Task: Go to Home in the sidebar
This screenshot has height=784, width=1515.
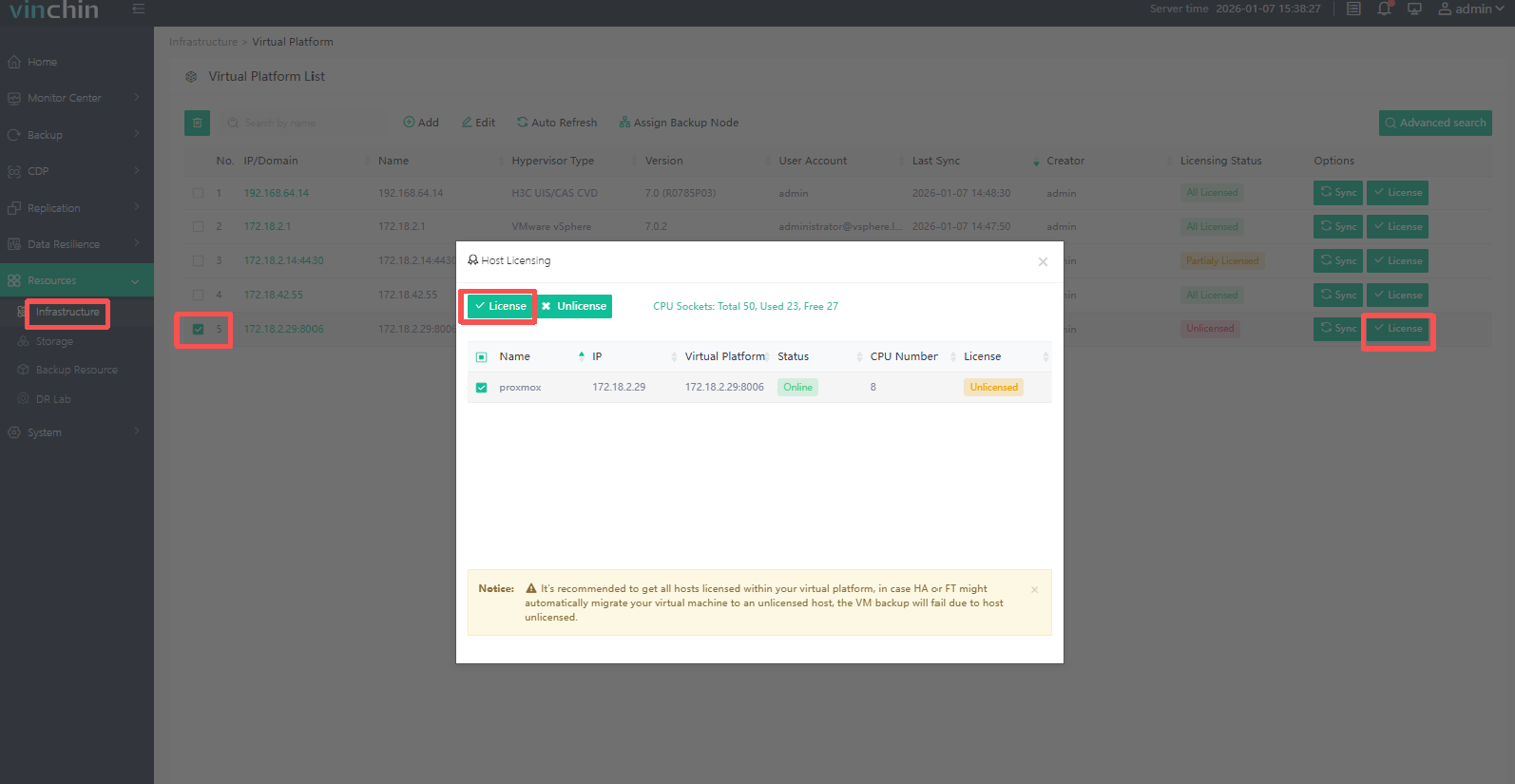Action: pyautogui.click(x=42, y=62)
